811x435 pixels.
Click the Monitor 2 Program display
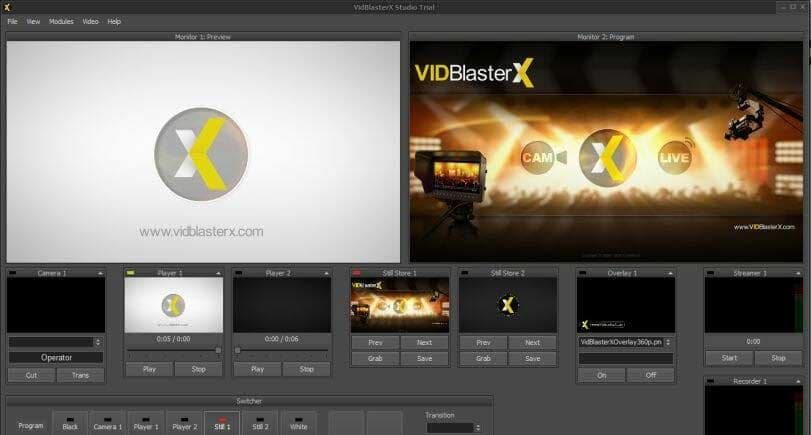606,152
